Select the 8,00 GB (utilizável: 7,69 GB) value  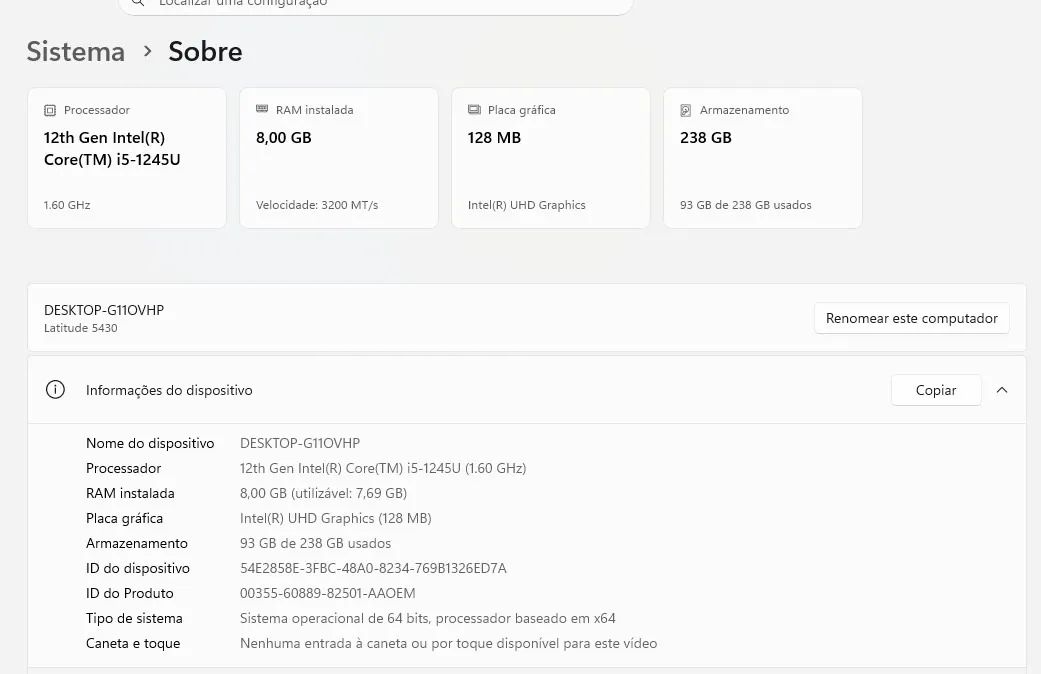pyautogui.click(x=323, y=493)
